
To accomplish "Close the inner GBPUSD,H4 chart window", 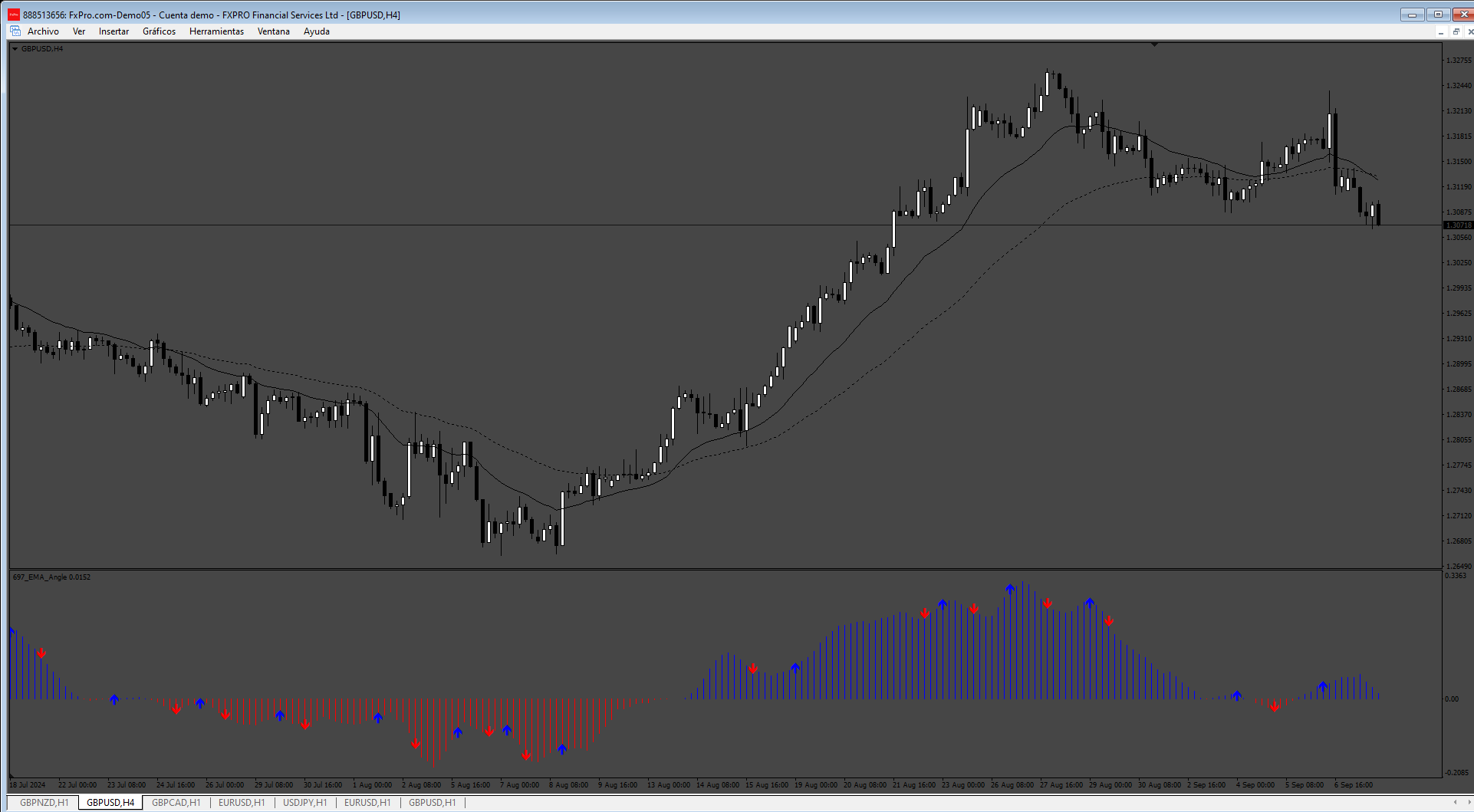I will (x=1469, y=31).
